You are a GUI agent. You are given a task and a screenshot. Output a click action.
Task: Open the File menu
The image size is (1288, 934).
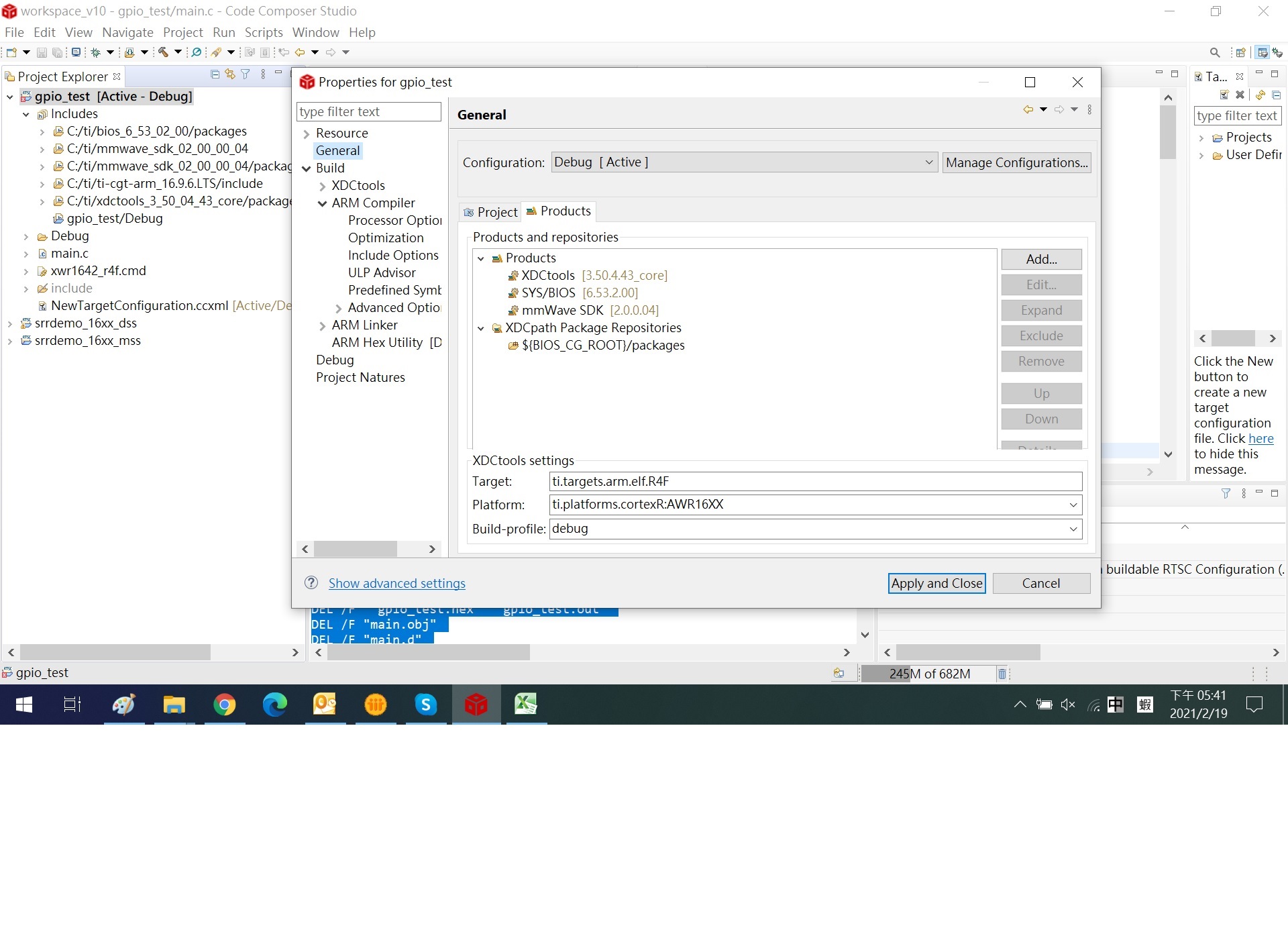[x=14, y=32]
